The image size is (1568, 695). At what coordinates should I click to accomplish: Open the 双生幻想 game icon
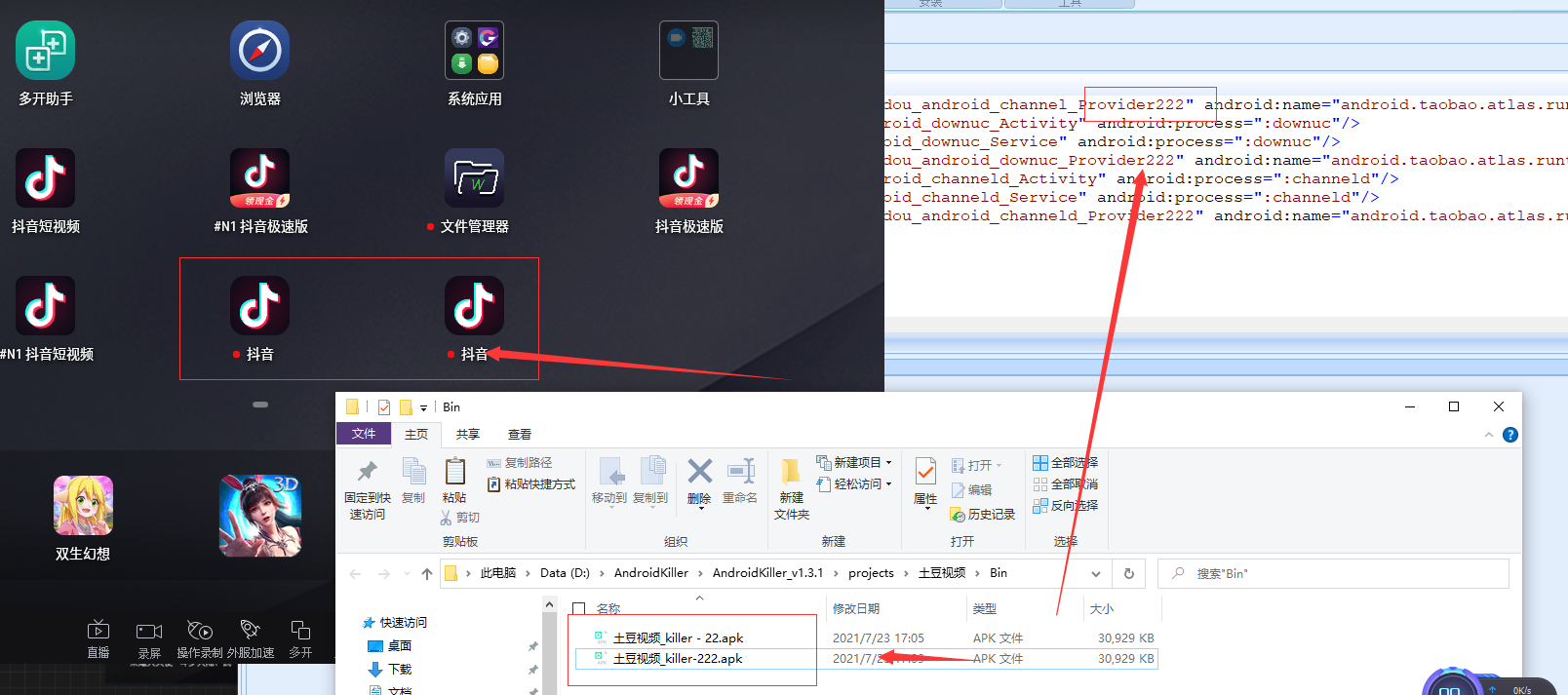coord(83,506)
